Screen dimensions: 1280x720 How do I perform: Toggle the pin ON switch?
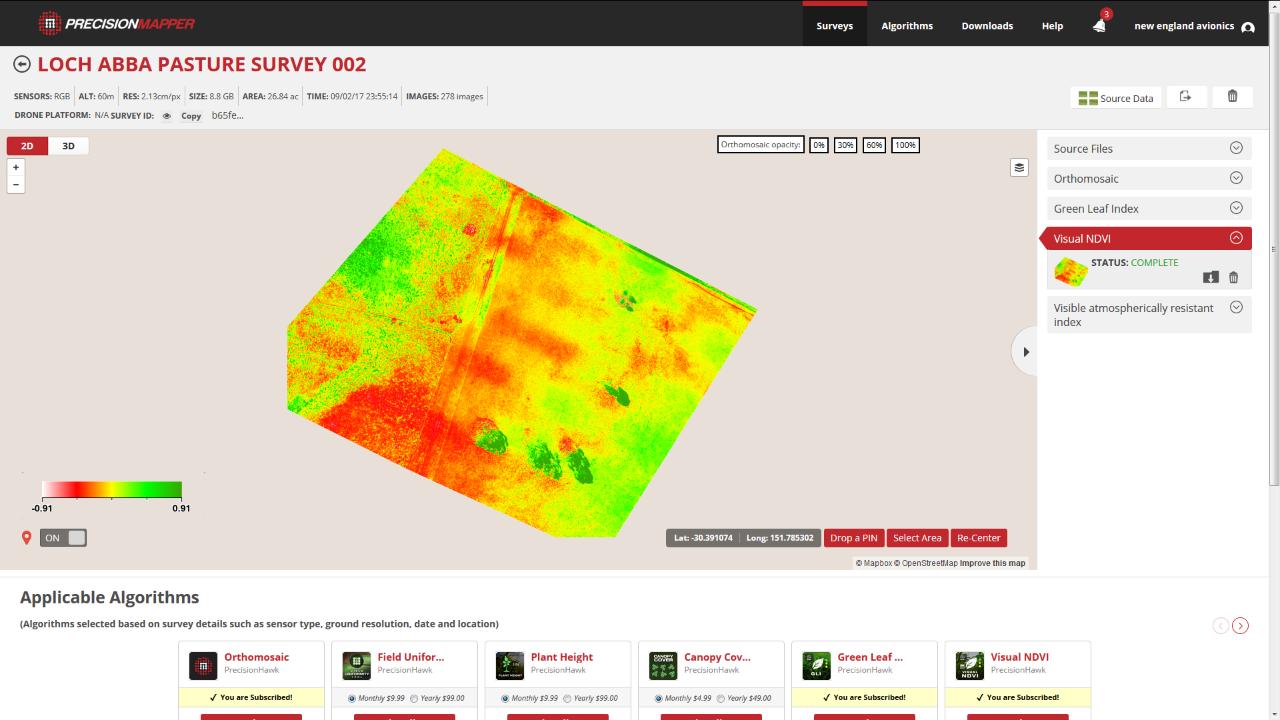63,538
